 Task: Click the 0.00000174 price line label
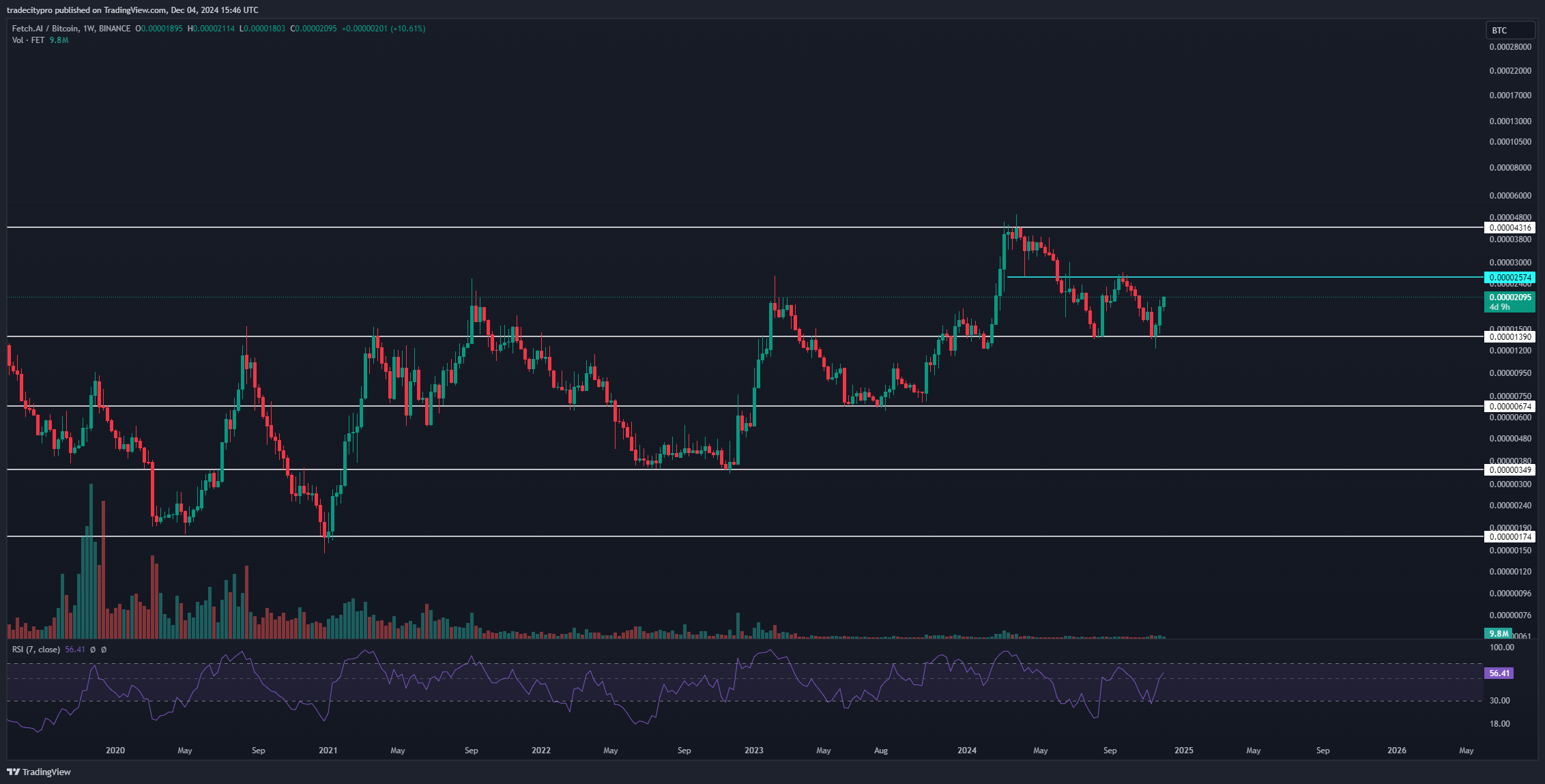(x=1510, y=536)
